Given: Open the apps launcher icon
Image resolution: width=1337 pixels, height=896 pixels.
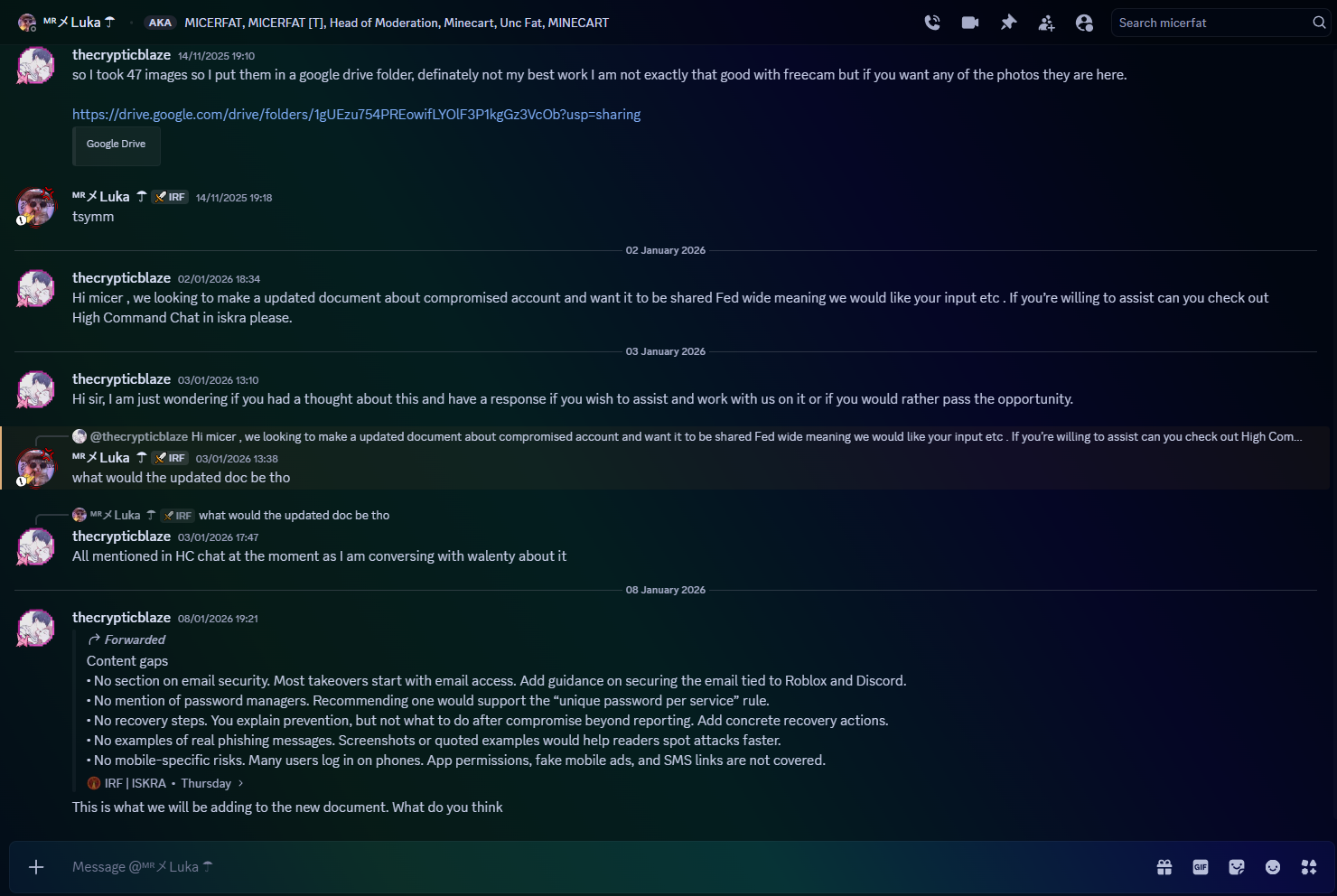Looking at the screenshot, I should pyautogui.click(x=1309, y=867).
